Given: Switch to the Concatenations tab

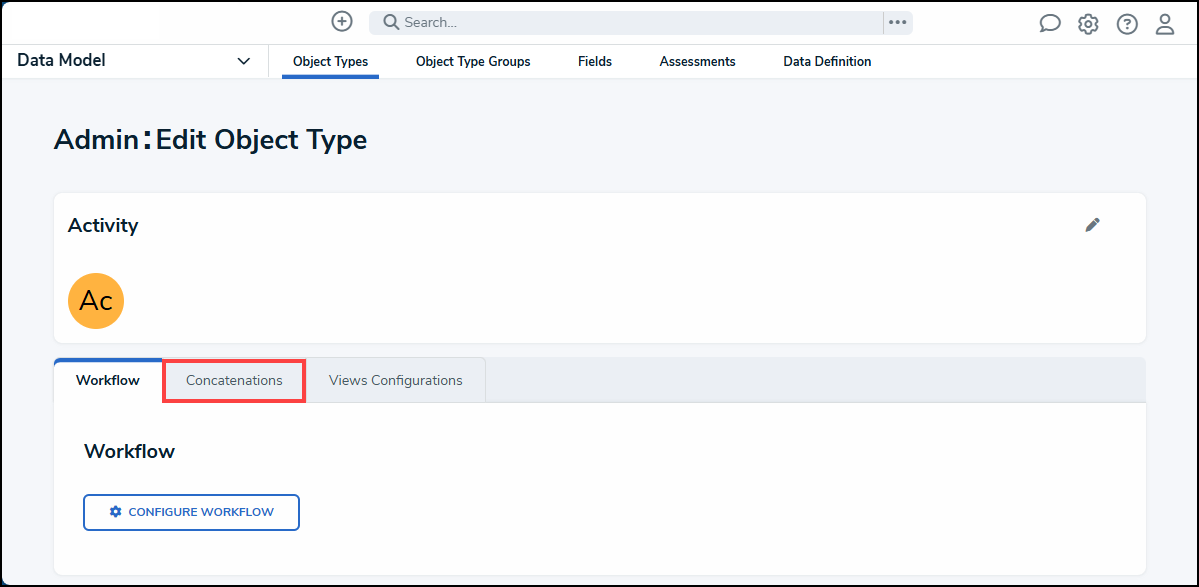Looking at the screenshot, I should pos(234,381).
